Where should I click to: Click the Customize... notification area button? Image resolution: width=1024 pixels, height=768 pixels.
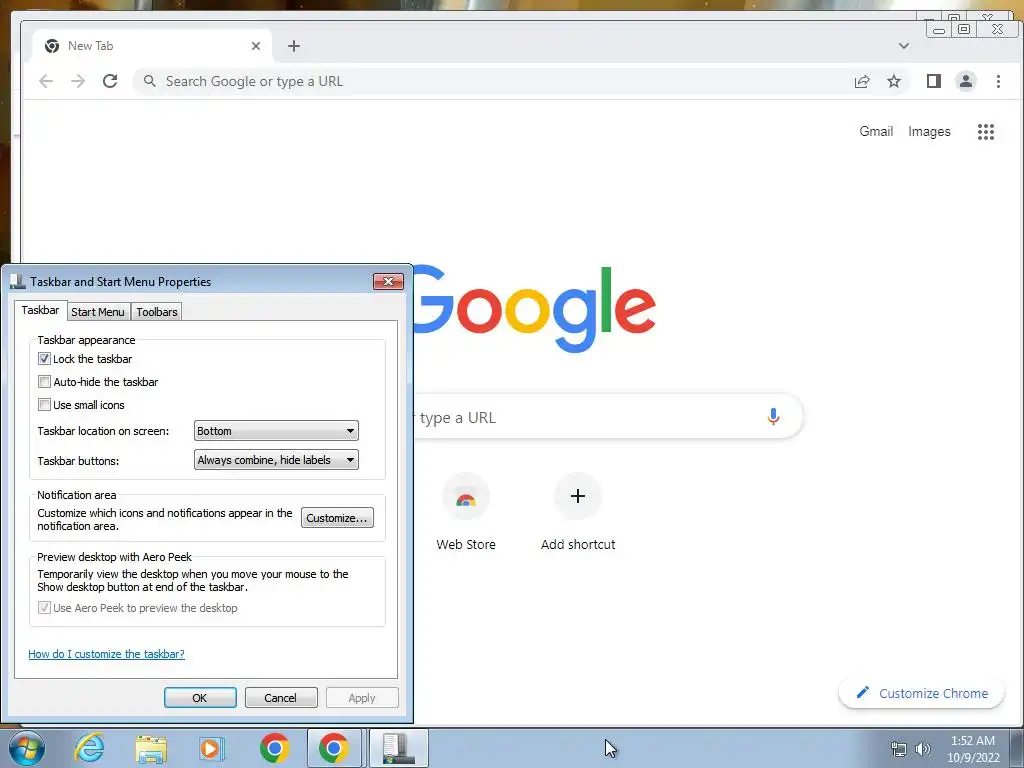[337, 518]
